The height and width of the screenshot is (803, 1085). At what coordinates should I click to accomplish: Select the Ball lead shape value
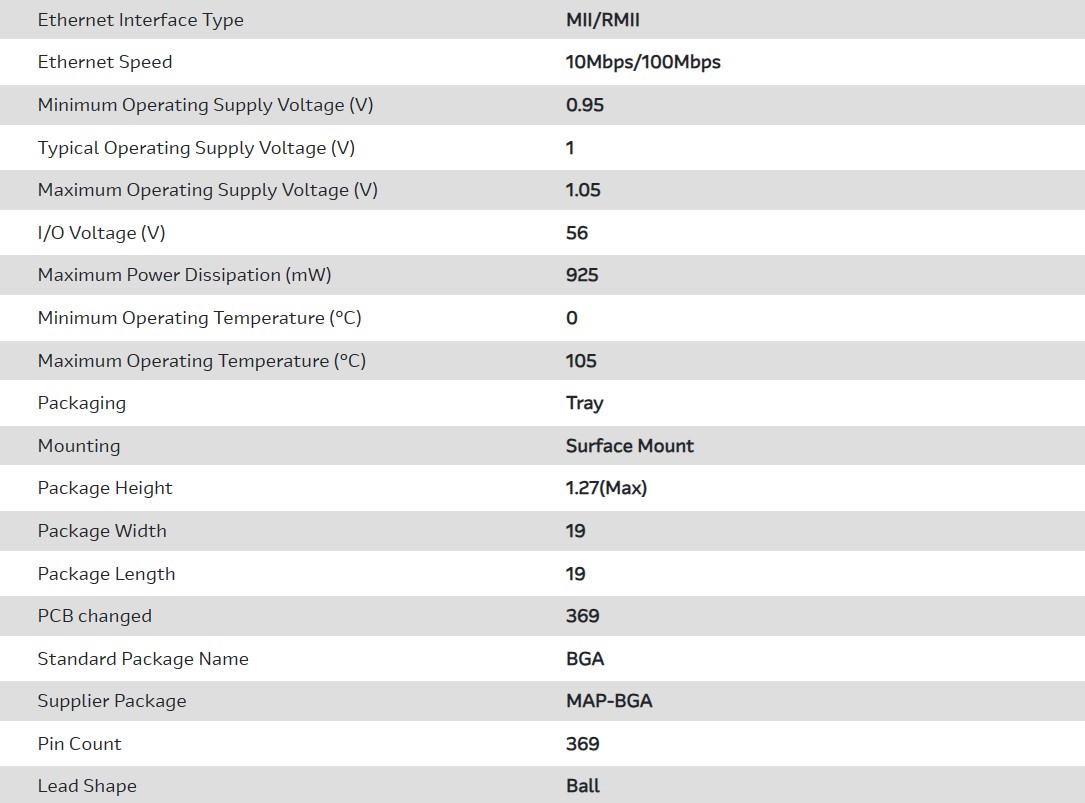click(583, 786)
